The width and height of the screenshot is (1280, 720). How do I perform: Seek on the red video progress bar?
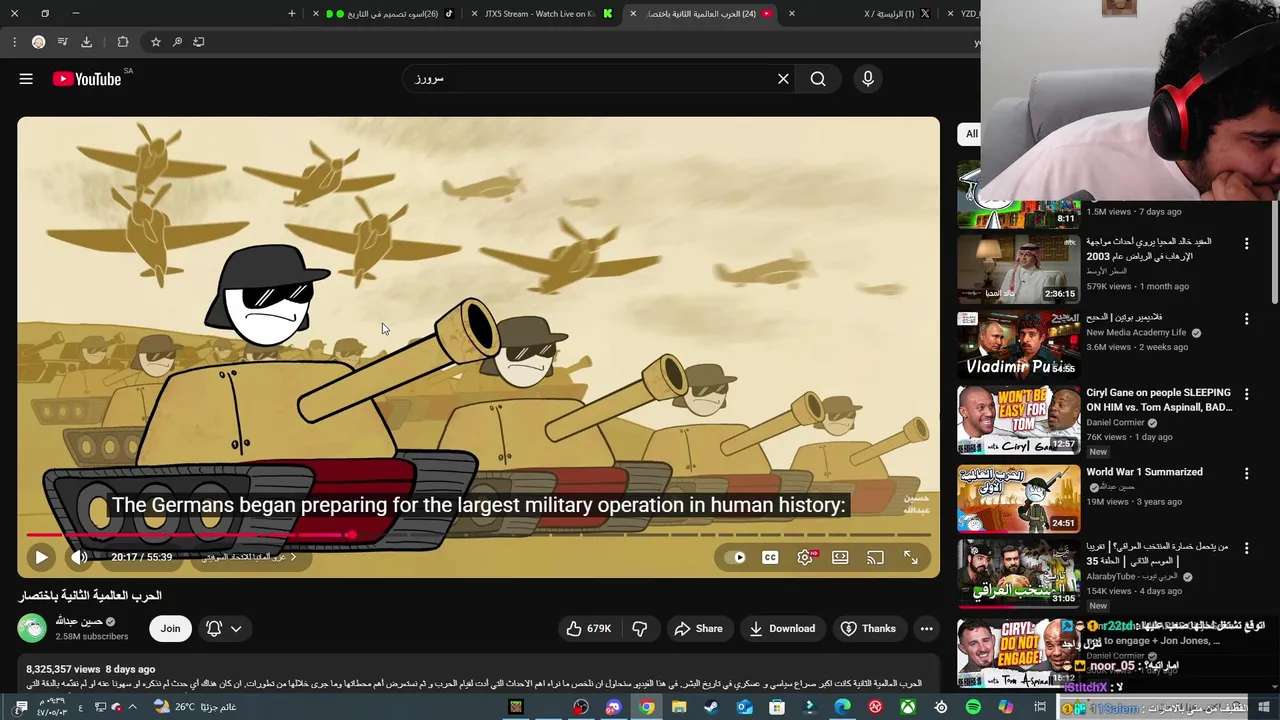click(478, 535)
